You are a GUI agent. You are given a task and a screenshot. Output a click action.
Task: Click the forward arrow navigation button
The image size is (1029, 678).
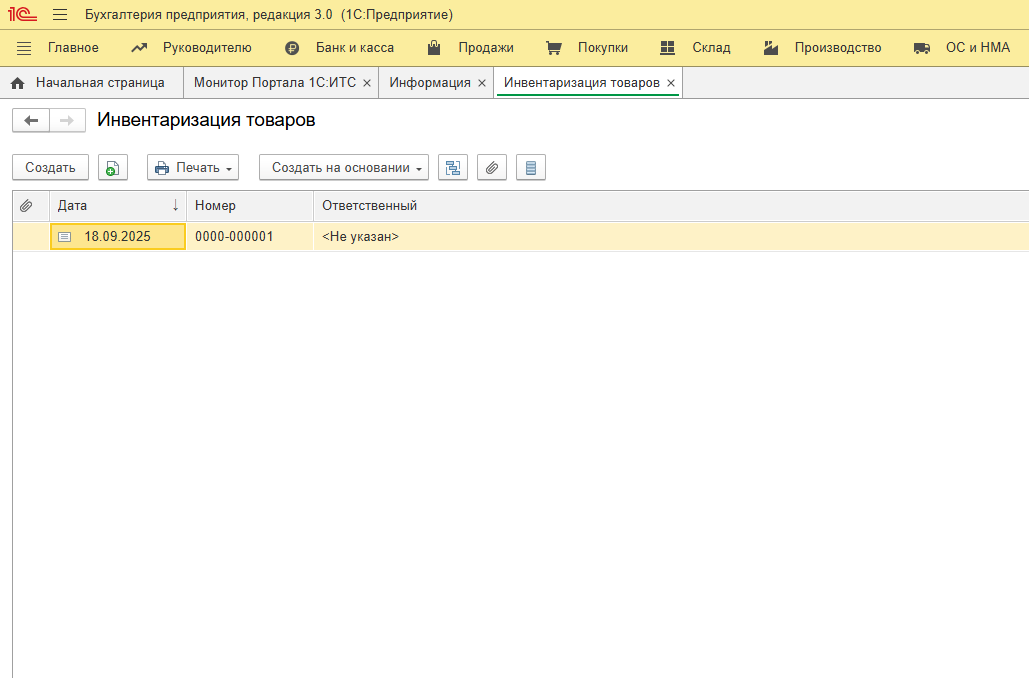[x=67, y=121]
